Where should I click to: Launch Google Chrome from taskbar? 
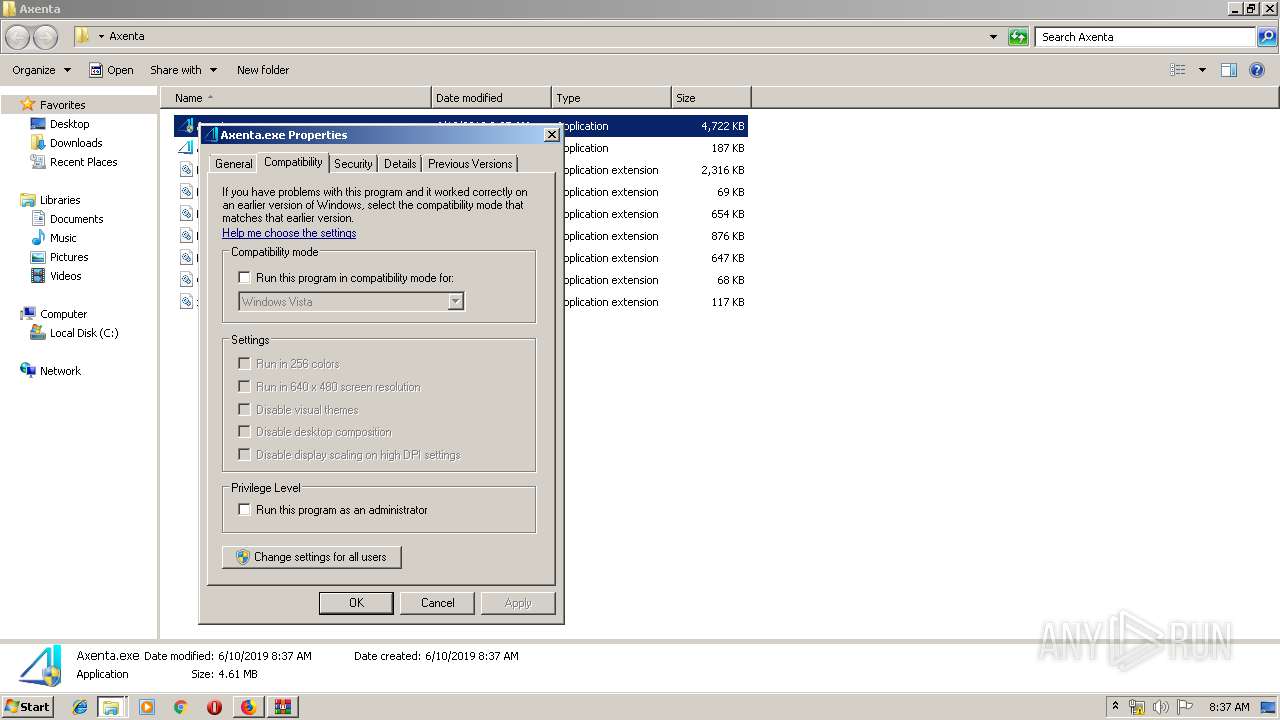point(180,707)
